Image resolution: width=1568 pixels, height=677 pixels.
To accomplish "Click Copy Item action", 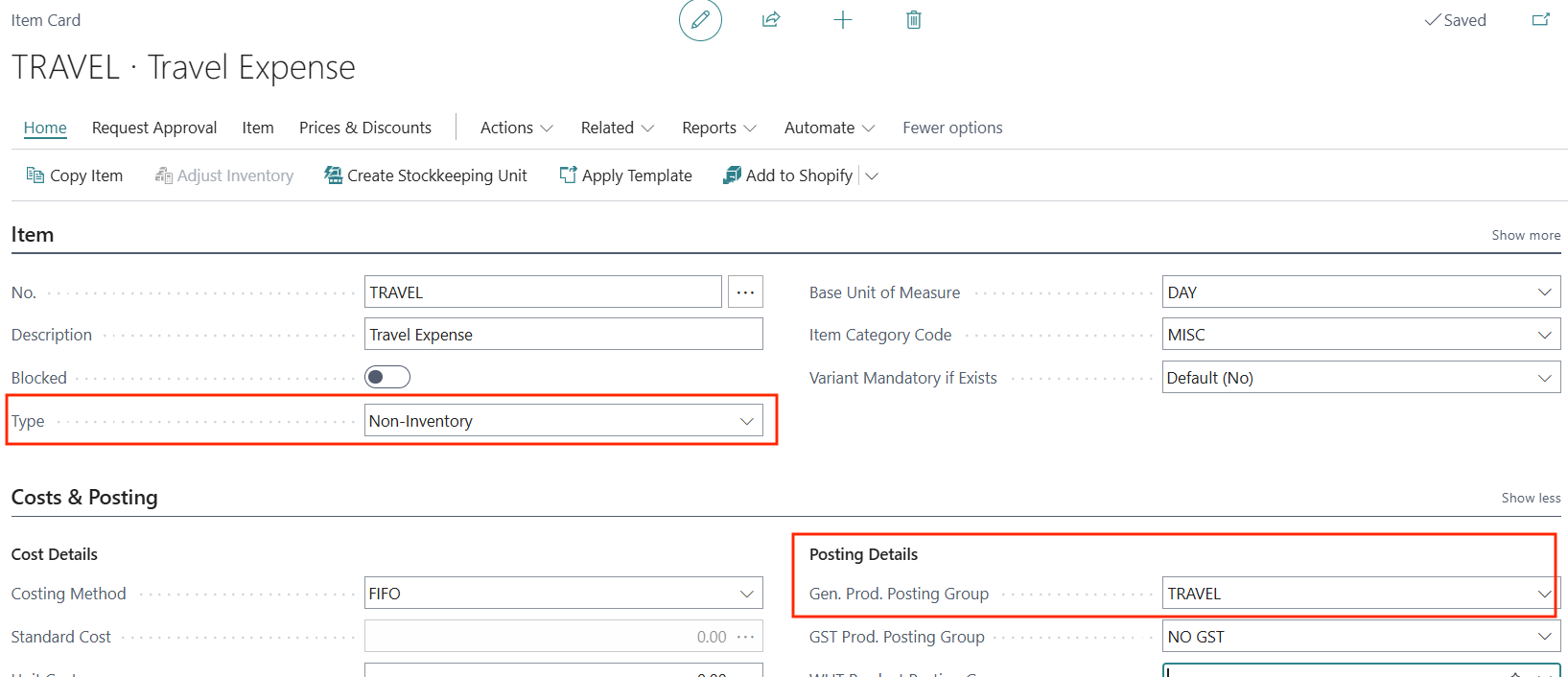I will pos(75,175).
